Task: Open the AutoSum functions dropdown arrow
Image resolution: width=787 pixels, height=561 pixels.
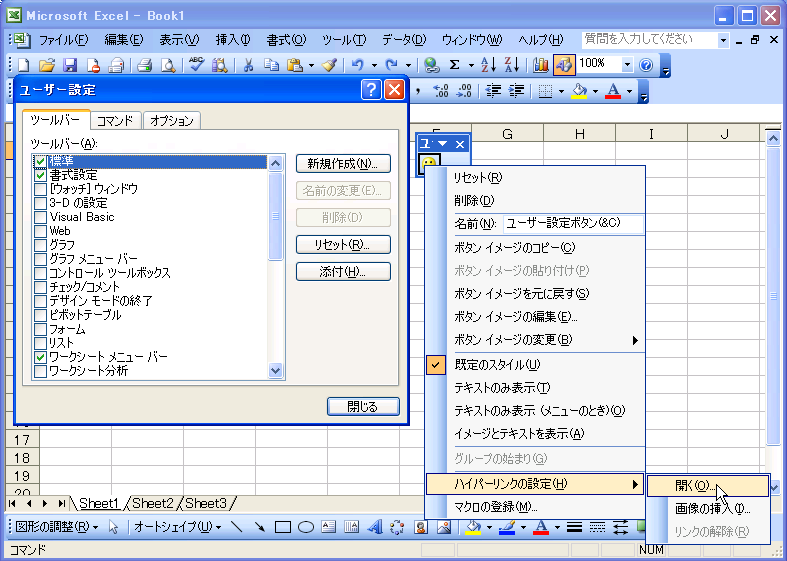Action: point(471,65)
